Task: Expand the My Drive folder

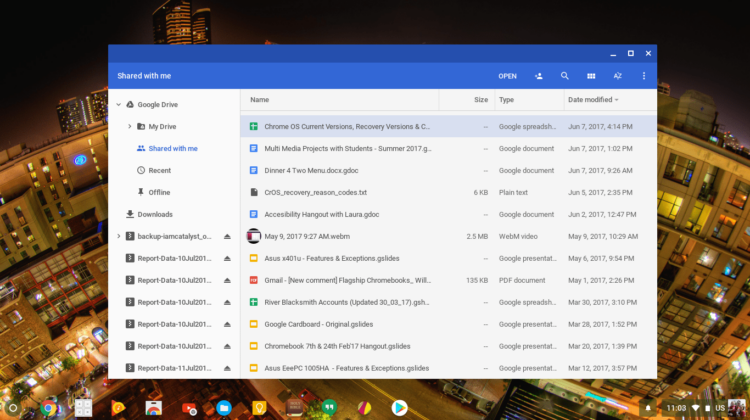Action: [x=130, y=126]
